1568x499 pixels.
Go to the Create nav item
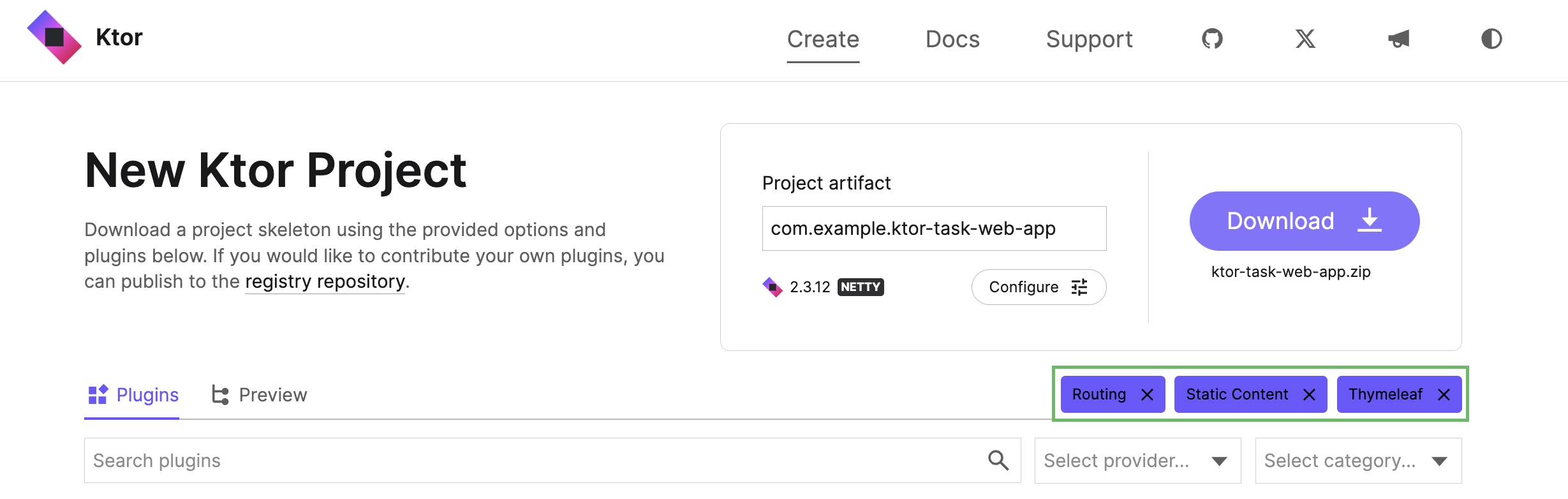click(823, 39)
